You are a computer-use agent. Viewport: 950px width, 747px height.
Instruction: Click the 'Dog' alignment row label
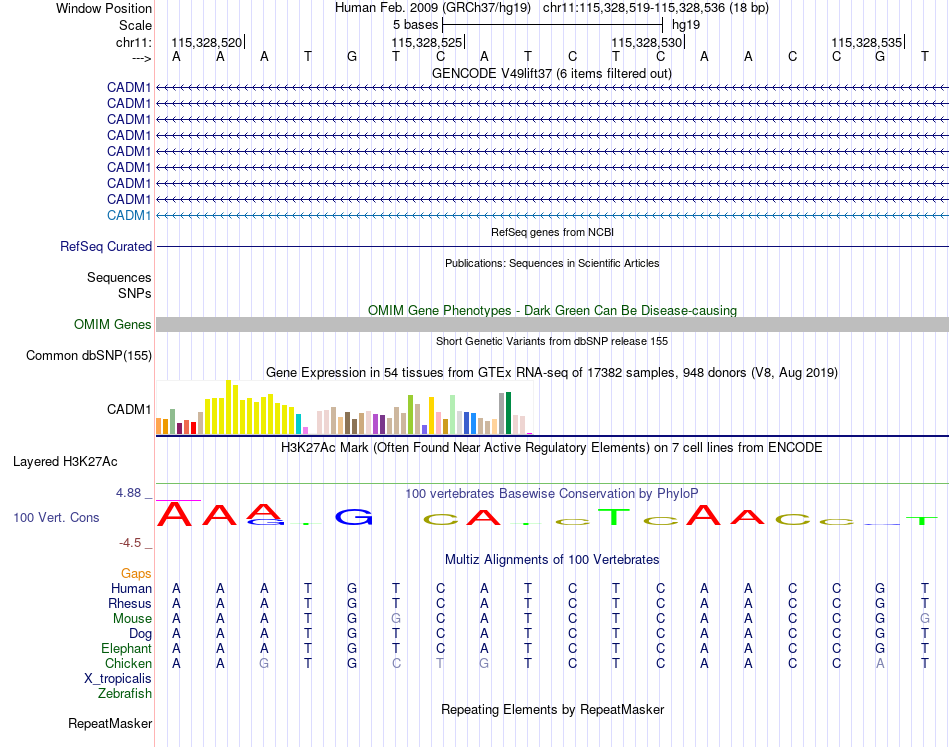click(140, 634)
